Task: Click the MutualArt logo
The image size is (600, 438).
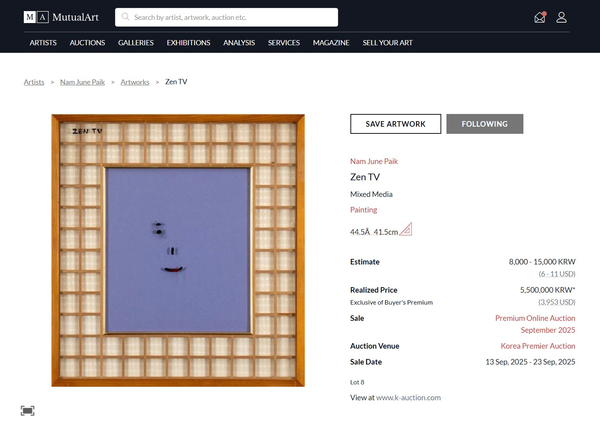Action: point(63,17)
